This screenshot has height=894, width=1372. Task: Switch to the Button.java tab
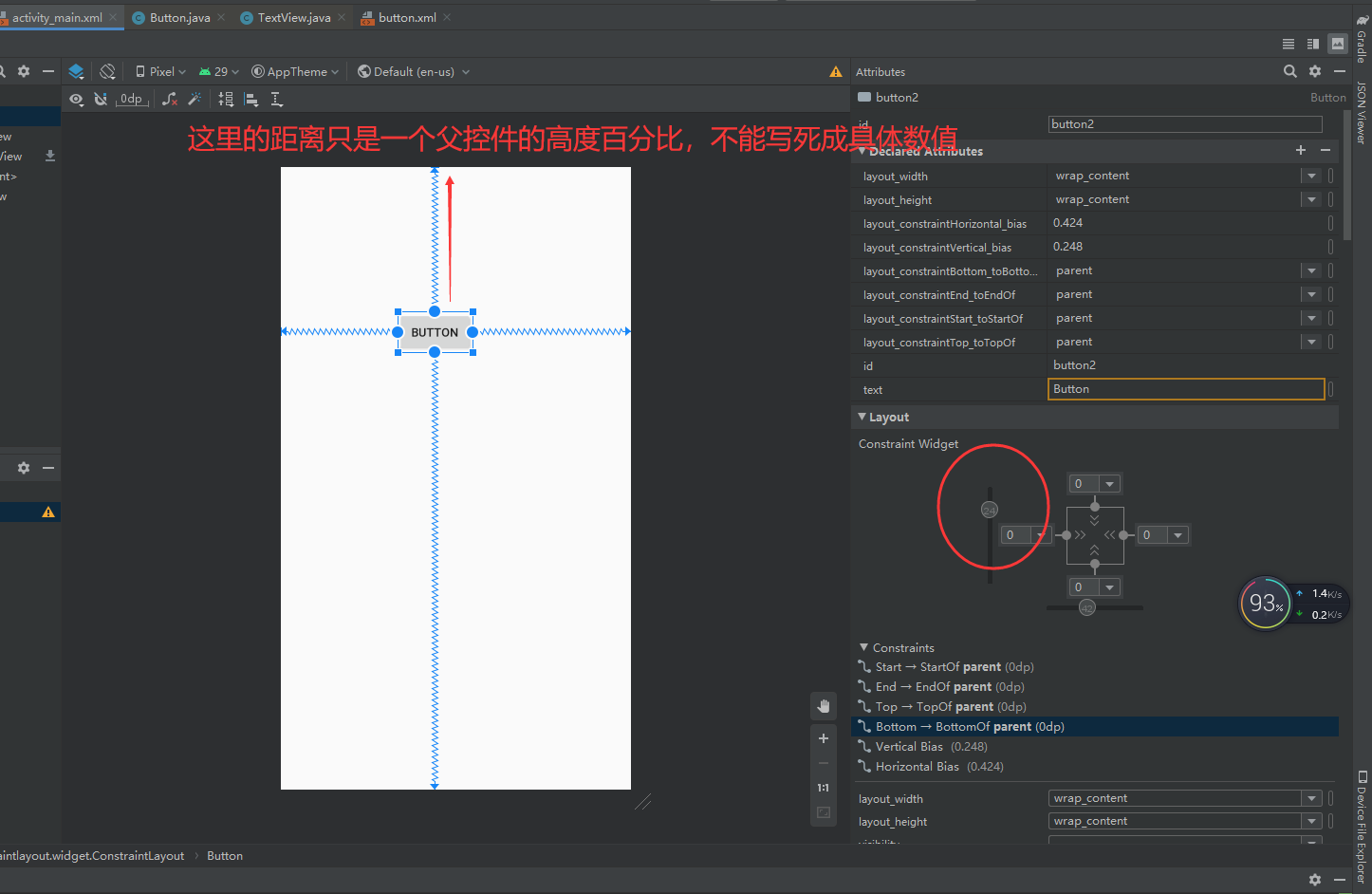click(180, 17)
